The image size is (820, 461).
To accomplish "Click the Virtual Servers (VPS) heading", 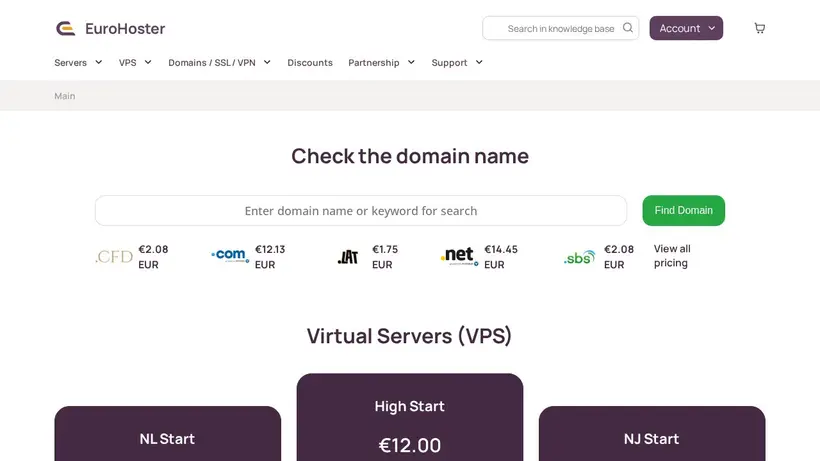I will click(x=409, y=336).
